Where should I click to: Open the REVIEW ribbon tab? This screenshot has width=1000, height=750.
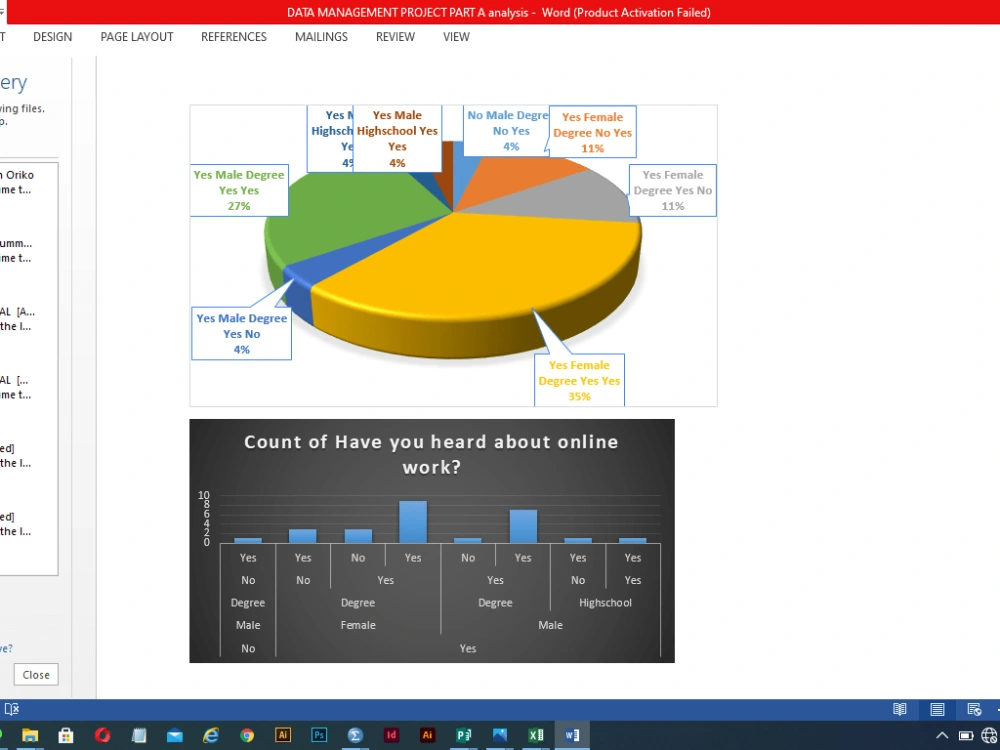click(x=395, y=37)
